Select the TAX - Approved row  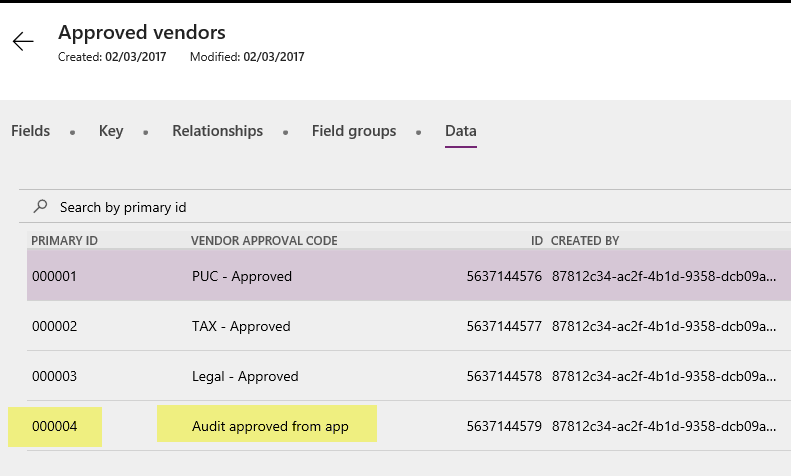(x=241, y=326)
